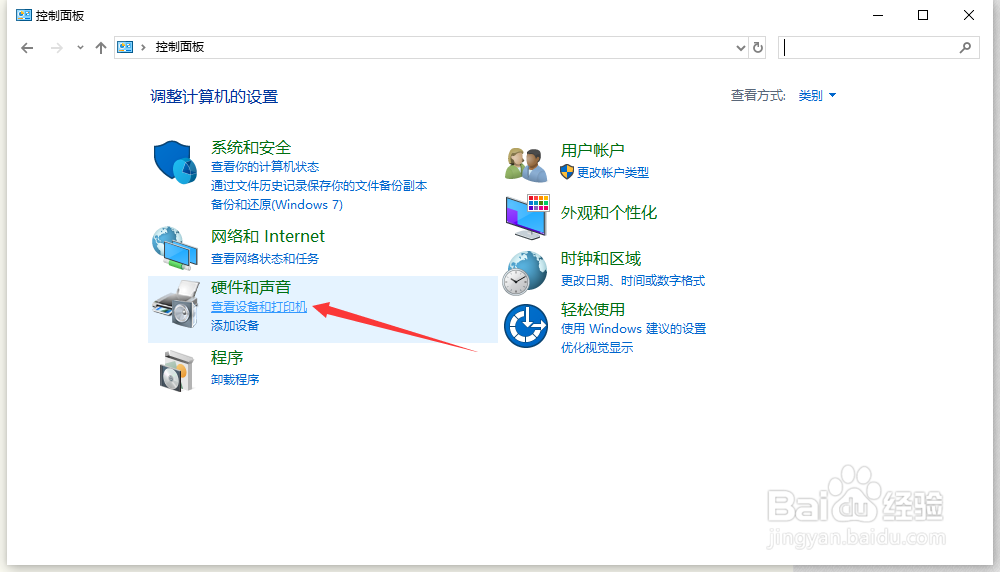
Task: Click 查看网络状态和任务 link
Action: click(265, 258)
